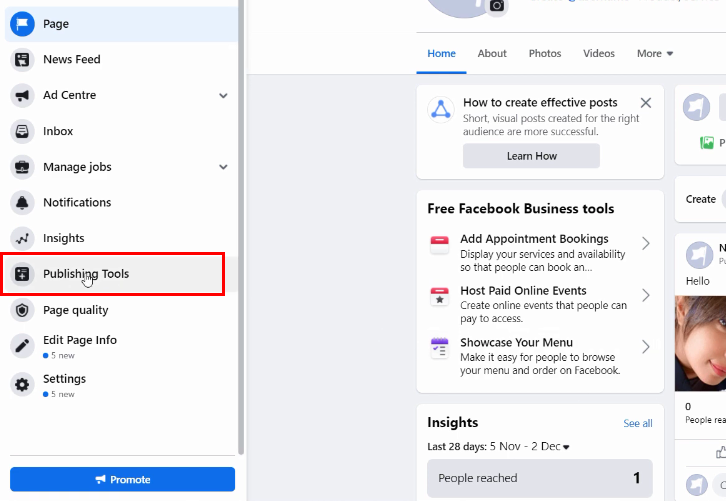The image size is (726, 501).
Task: Expand the Manage jobs submenu chevron
Action: tap(223, 167)
